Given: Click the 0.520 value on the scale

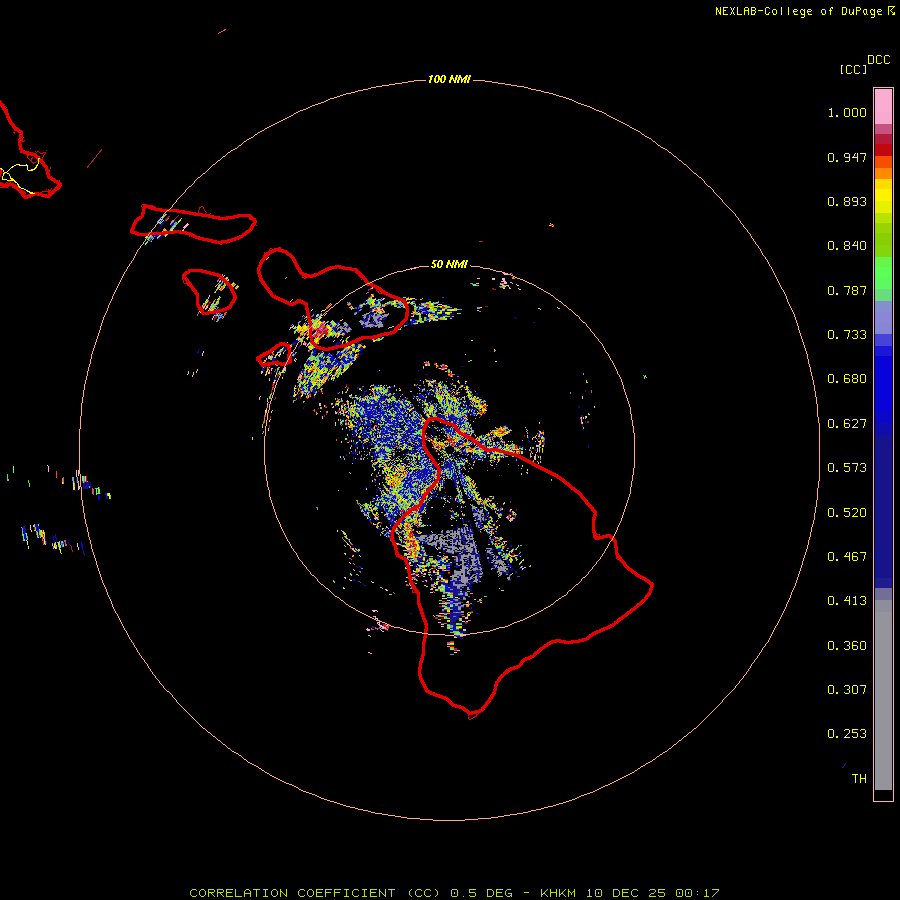Looking at the screenshot, I should 847,513.
